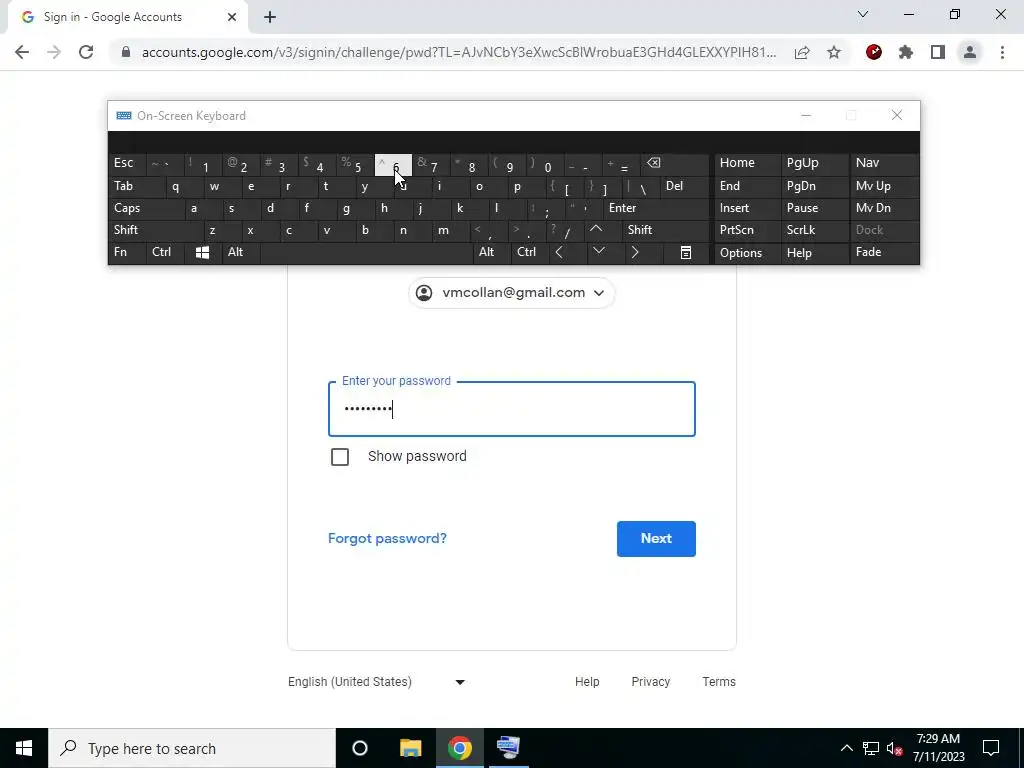Toggle the left Alt key

[x=240, y=252]
